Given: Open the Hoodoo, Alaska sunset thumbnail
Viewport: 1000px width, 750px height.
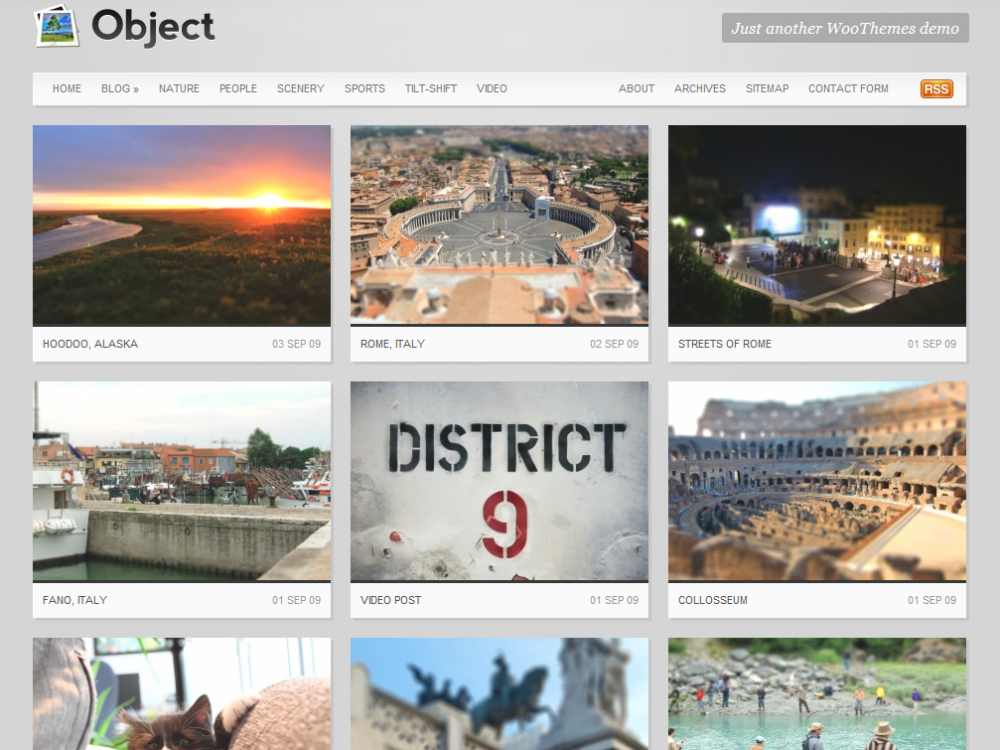Looking at the screenshot, I should point(182,225).
